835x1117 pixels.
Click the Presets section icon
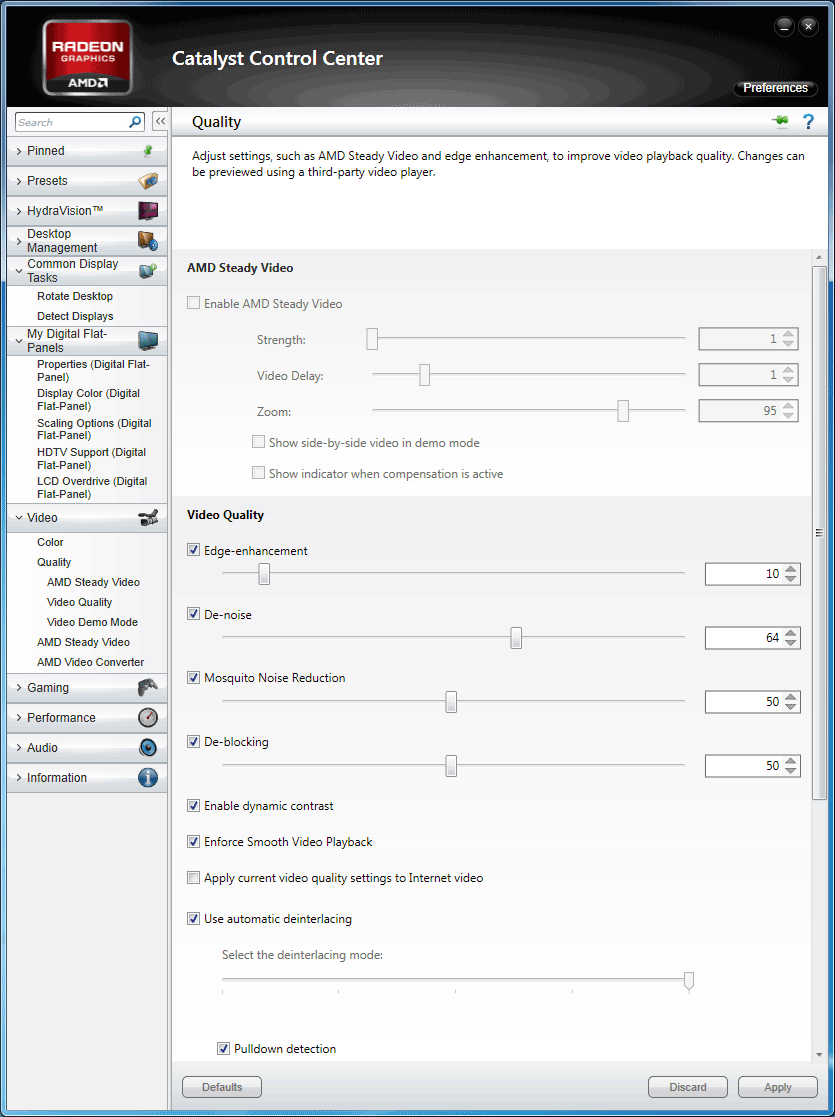point(148,181)
